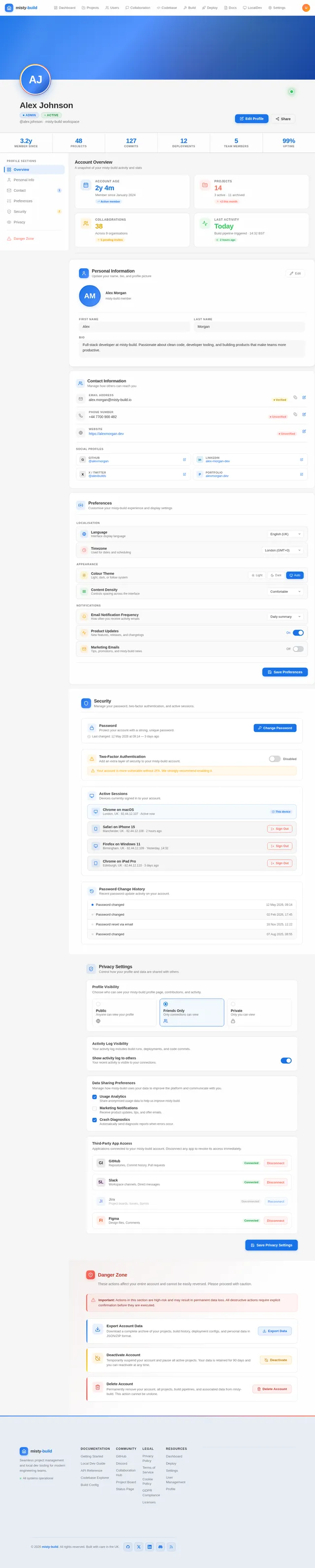Edit the LinkedIn social profile
The image size is (315, 1568).
pos(302,460)
